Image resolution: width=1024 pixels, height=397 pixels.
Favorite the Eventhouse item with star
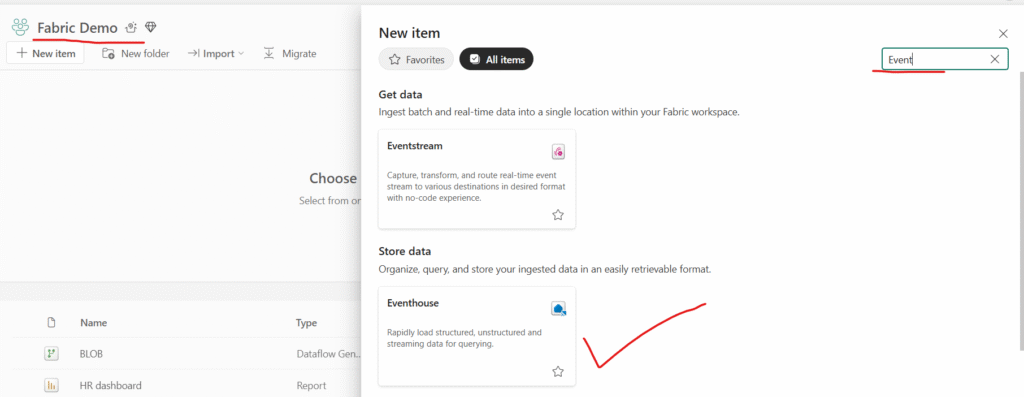click(x=558, y=372)
